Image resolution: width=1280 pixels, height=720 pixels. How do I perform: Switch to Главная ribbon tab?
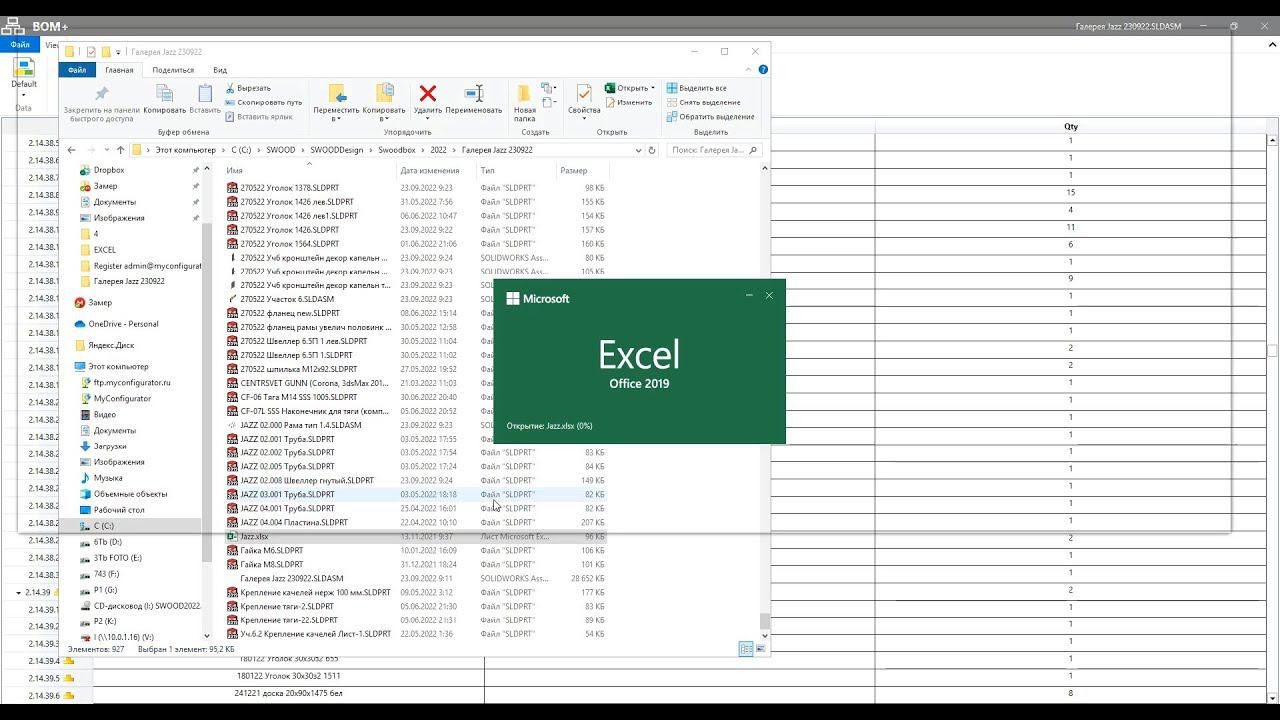point(119,70)
